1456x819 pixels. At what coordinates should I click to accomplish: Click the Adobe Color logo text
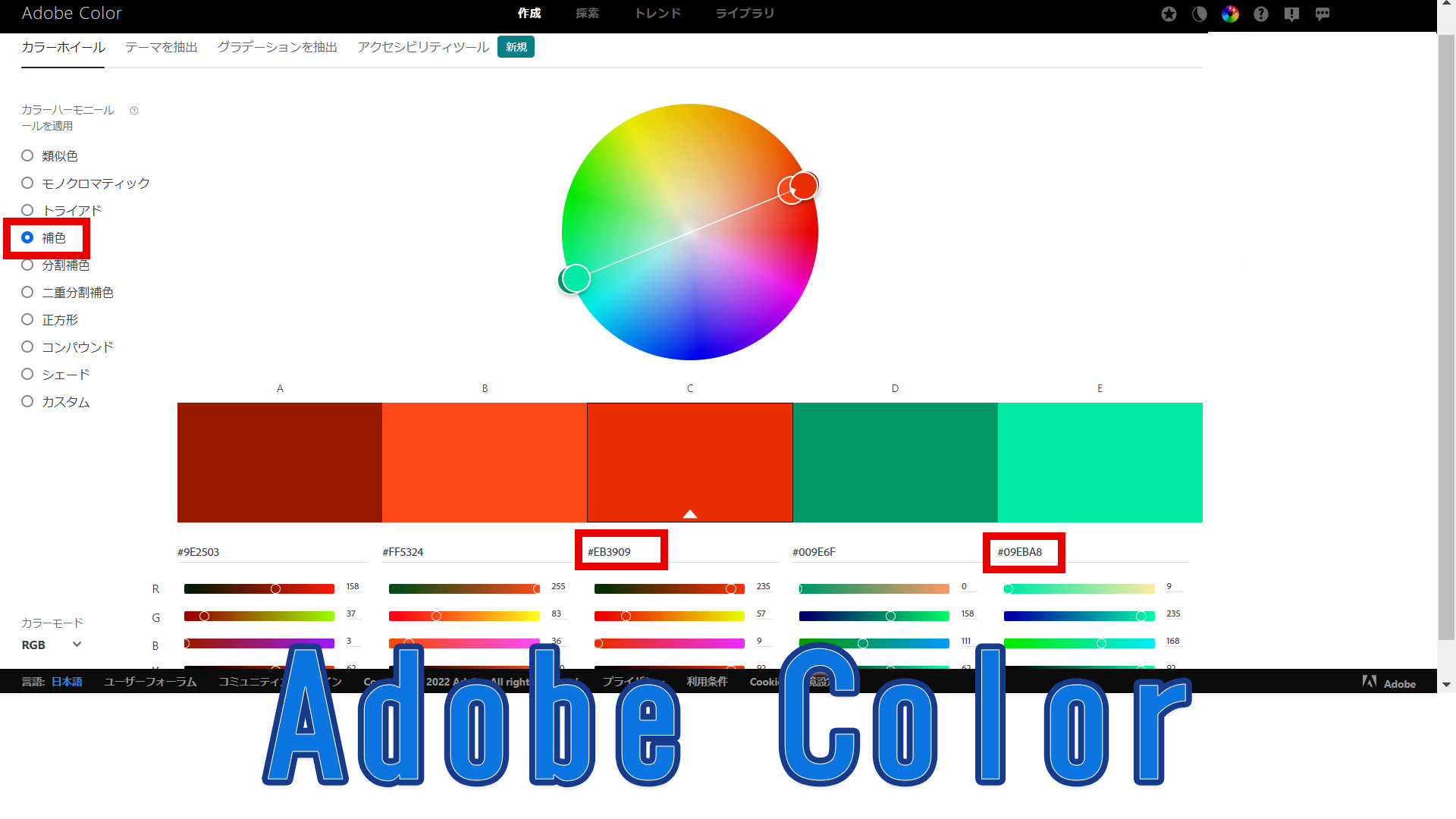coord(71,13)
